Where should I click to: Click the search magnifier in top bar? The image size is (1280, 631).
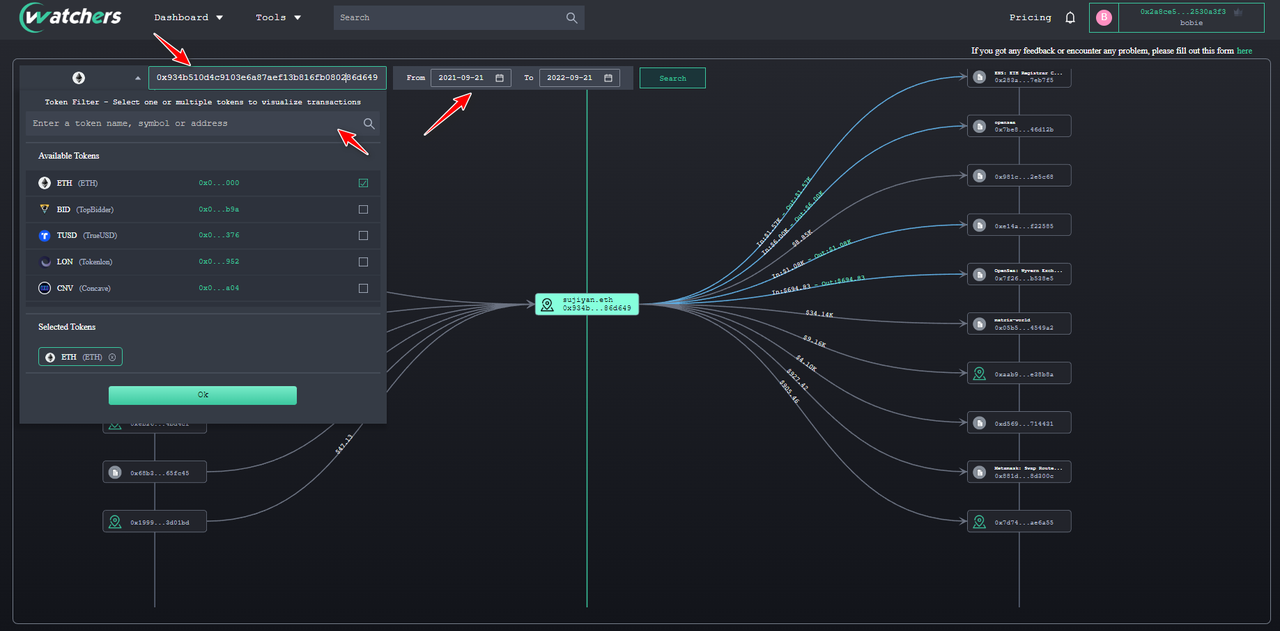click(572, 18)
